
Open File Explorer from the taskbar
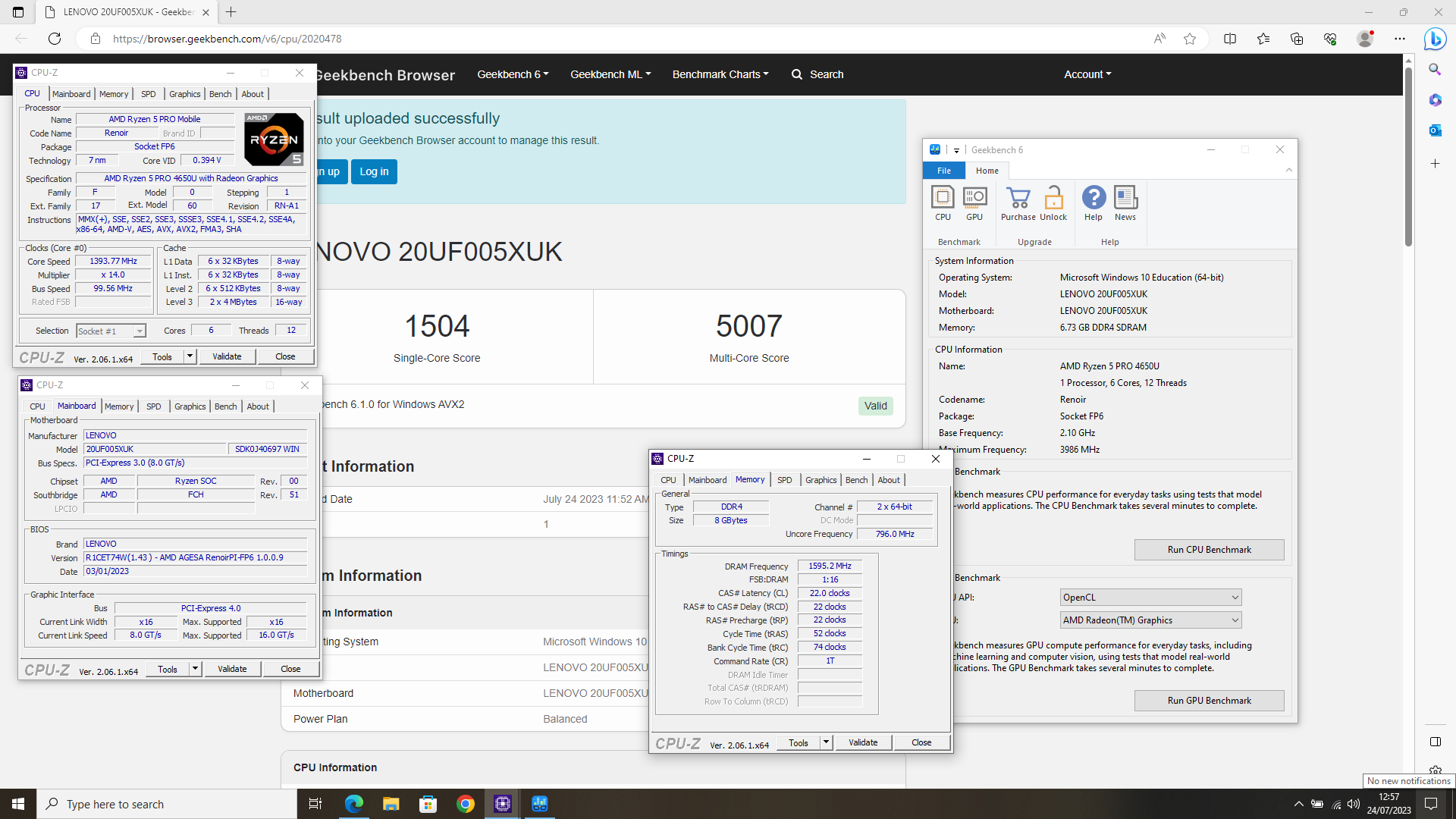pyautogui.click(x=391, y=804)
